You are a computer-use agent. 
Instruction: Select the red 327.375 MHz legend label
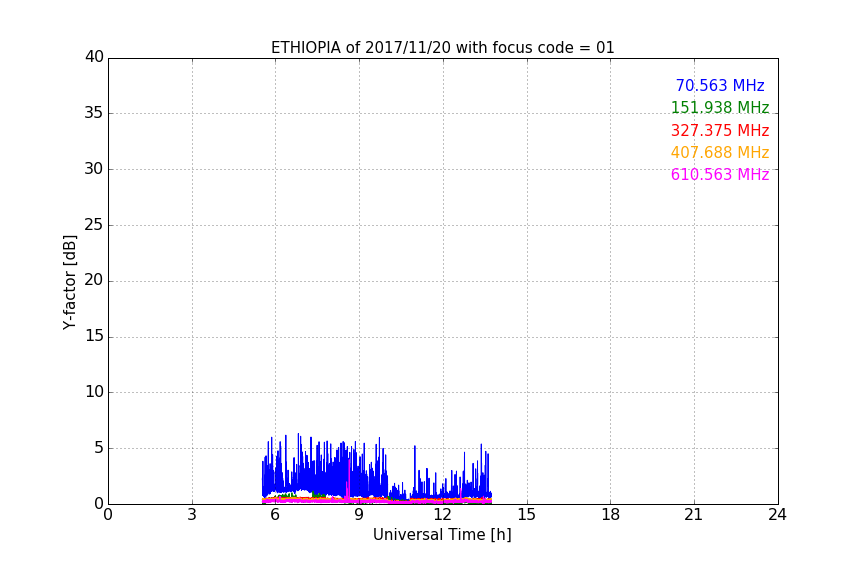(x=720, y=130)
